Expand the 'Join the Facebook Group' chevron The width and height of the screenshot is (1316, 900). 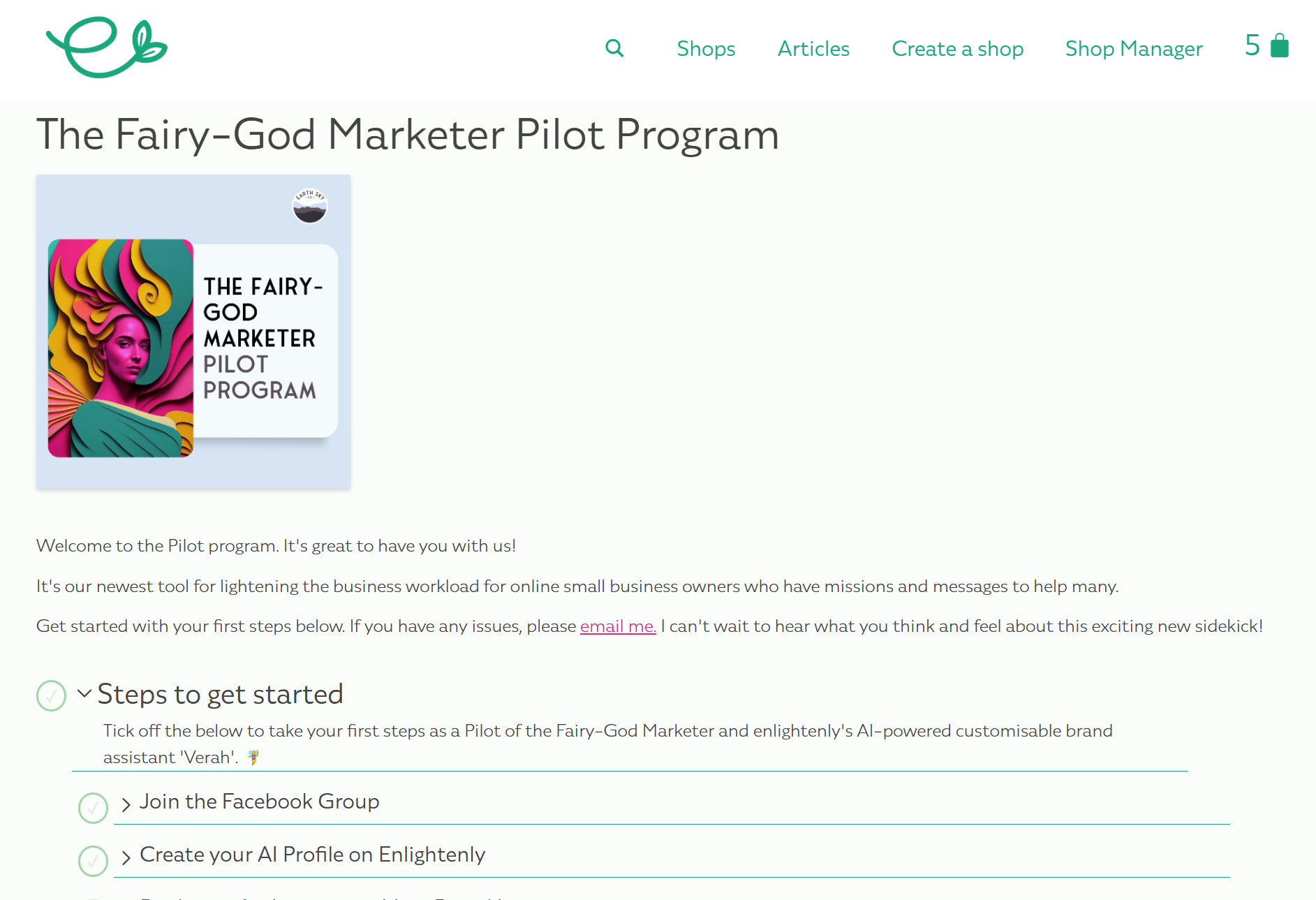tap(126, 804)
